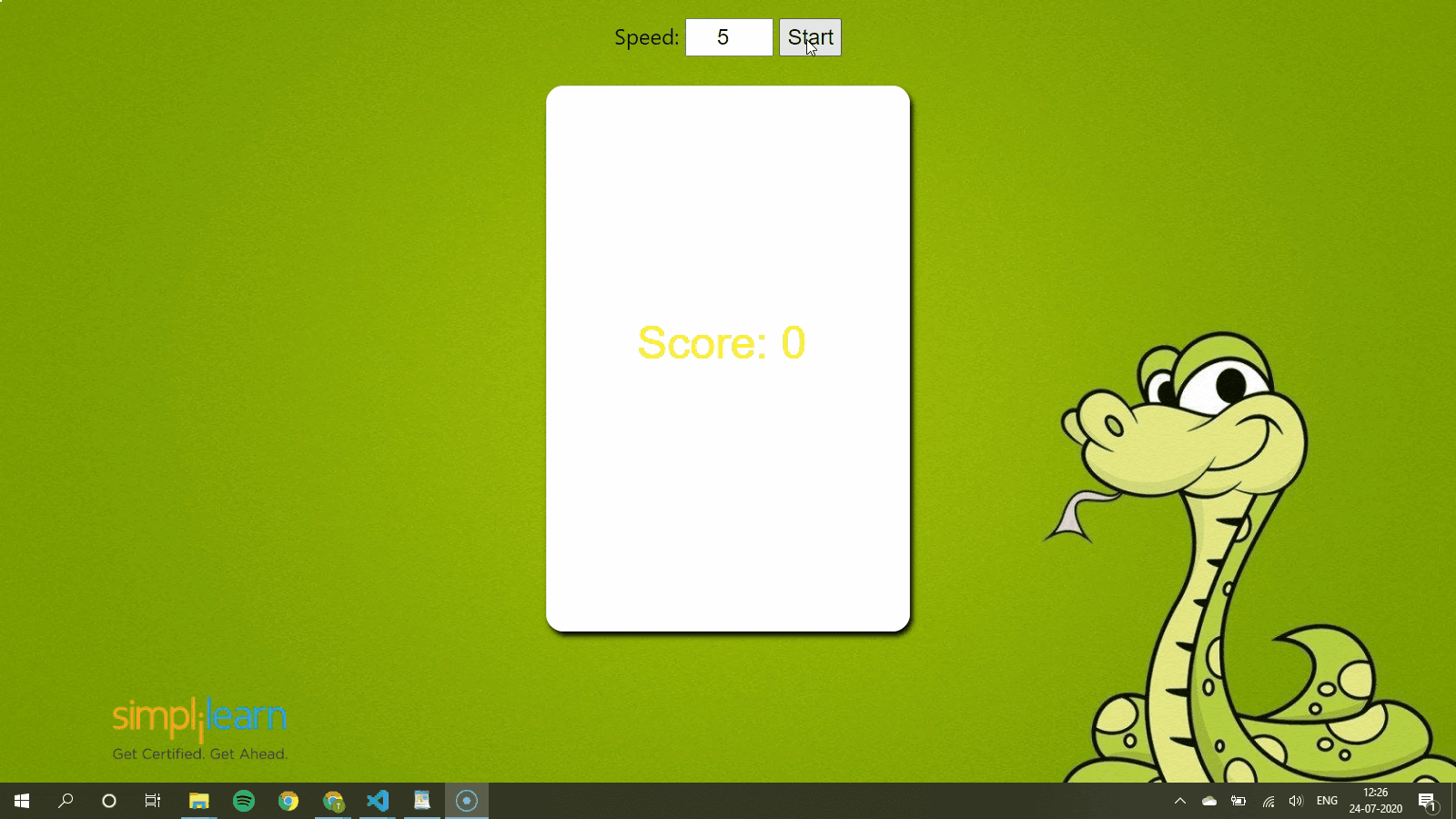Click inside the Speed input field
The height and width of the screenshot is (819, 1456).
(x=728, y=37)
